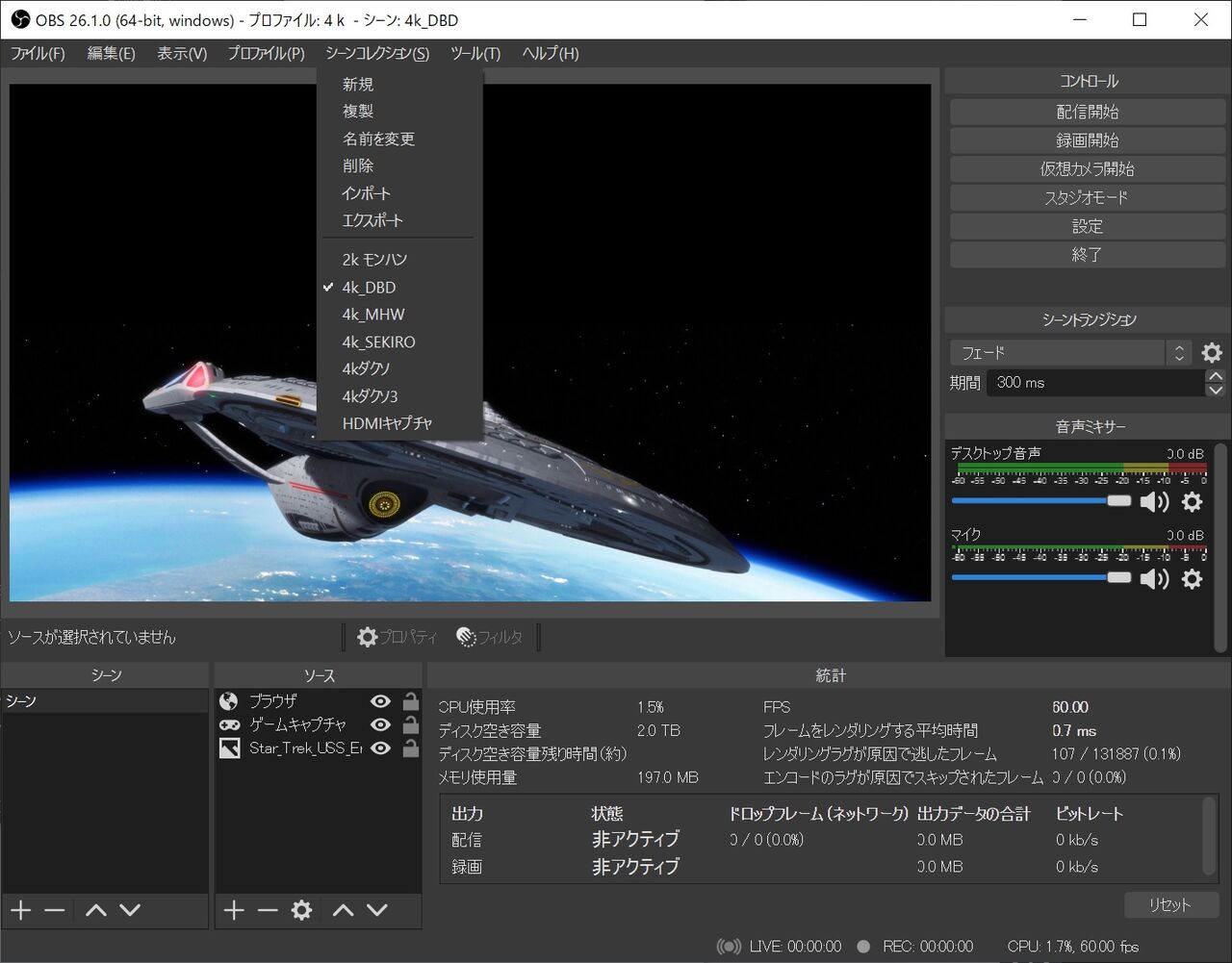Move source down with arrow icon

[377, 910]
